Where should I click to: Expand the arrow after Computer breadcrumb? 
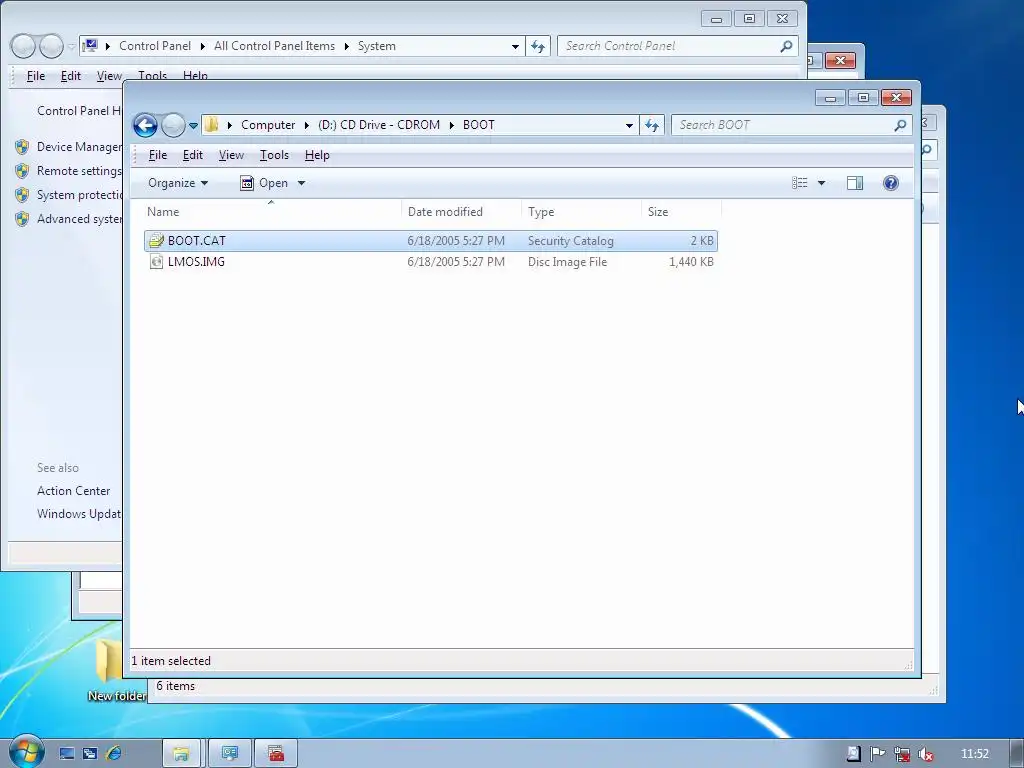point(306,125)
